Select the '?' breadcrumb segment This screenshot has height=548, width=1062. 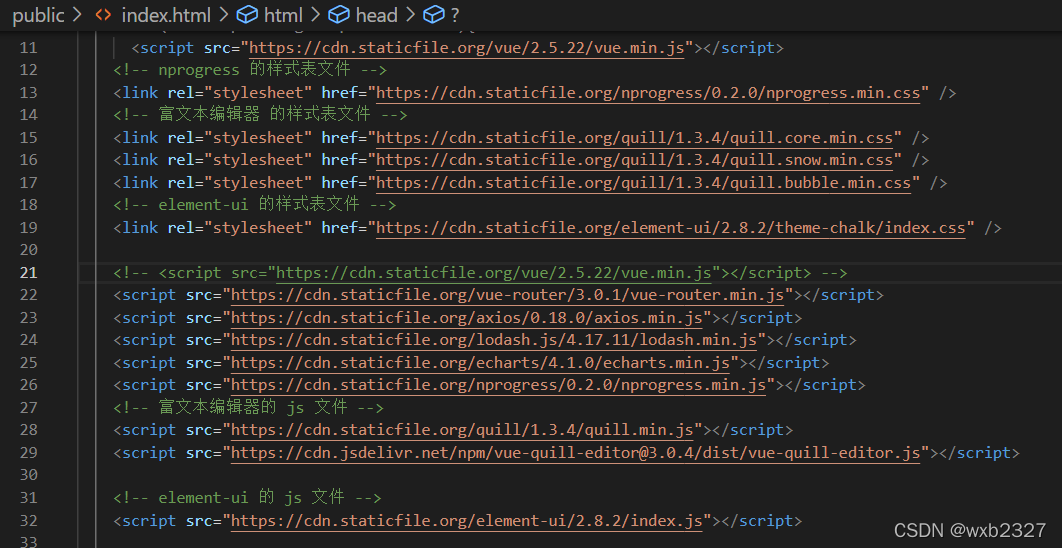[454, 15]
